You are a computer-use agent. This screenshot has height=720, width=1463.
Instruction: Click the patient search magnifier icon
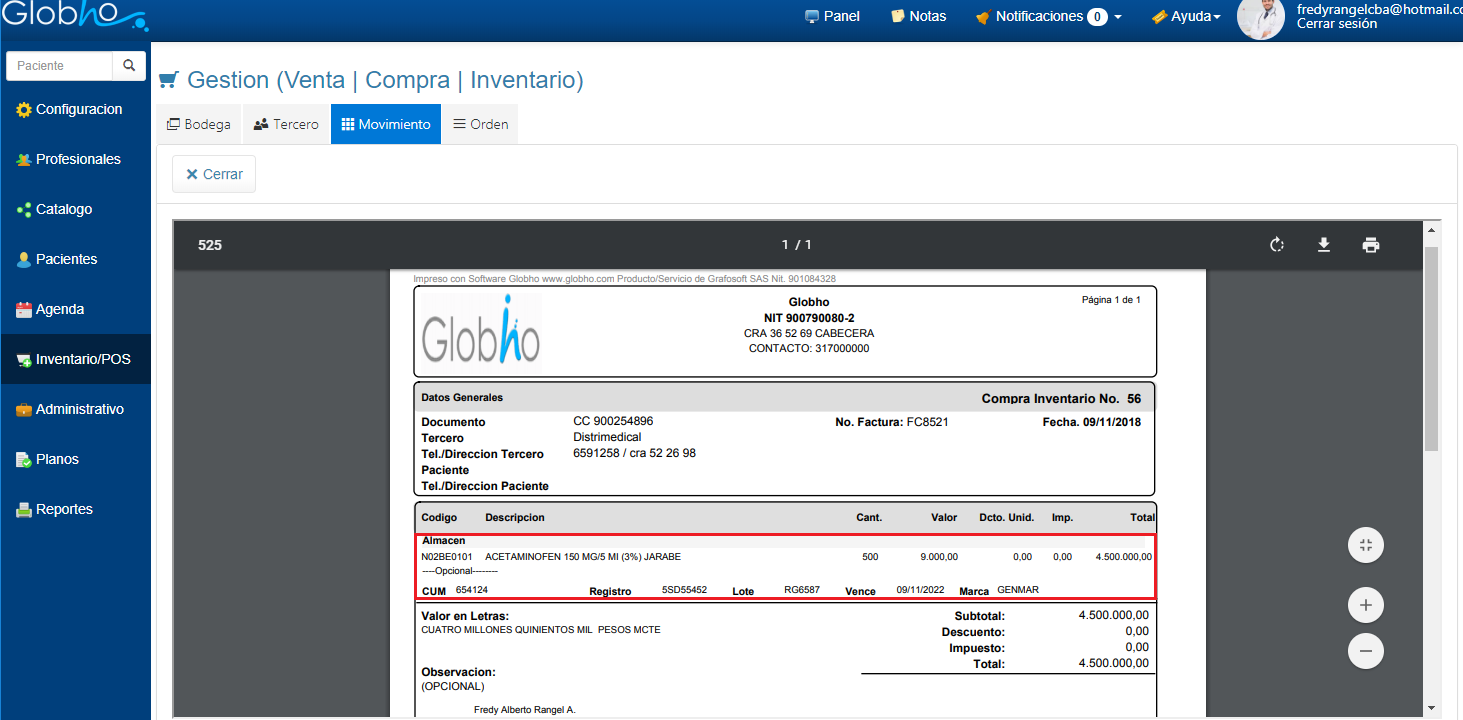129,66
